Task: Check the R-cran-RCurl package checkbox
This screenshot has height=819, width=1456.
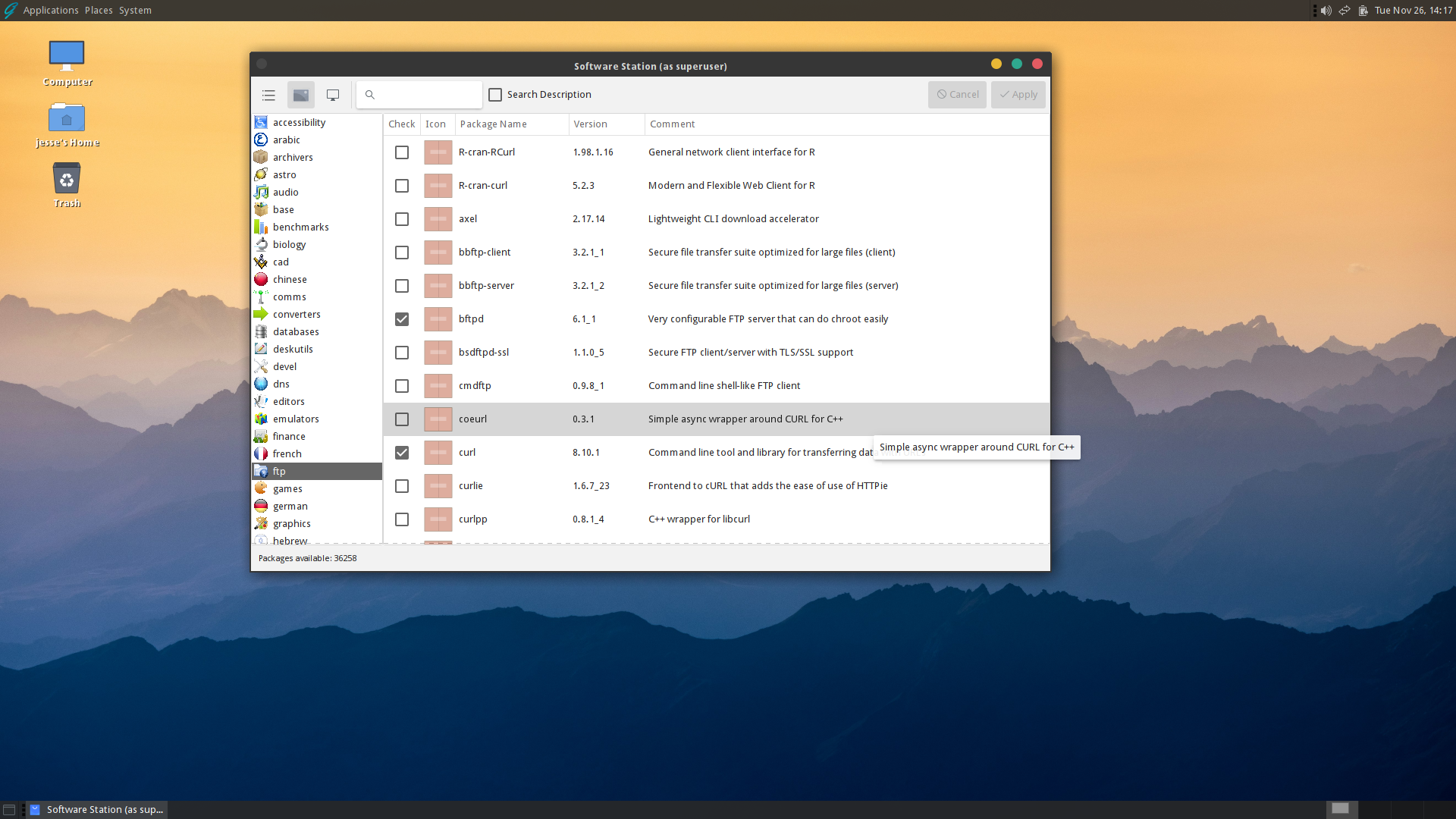Action: [402, 152]
